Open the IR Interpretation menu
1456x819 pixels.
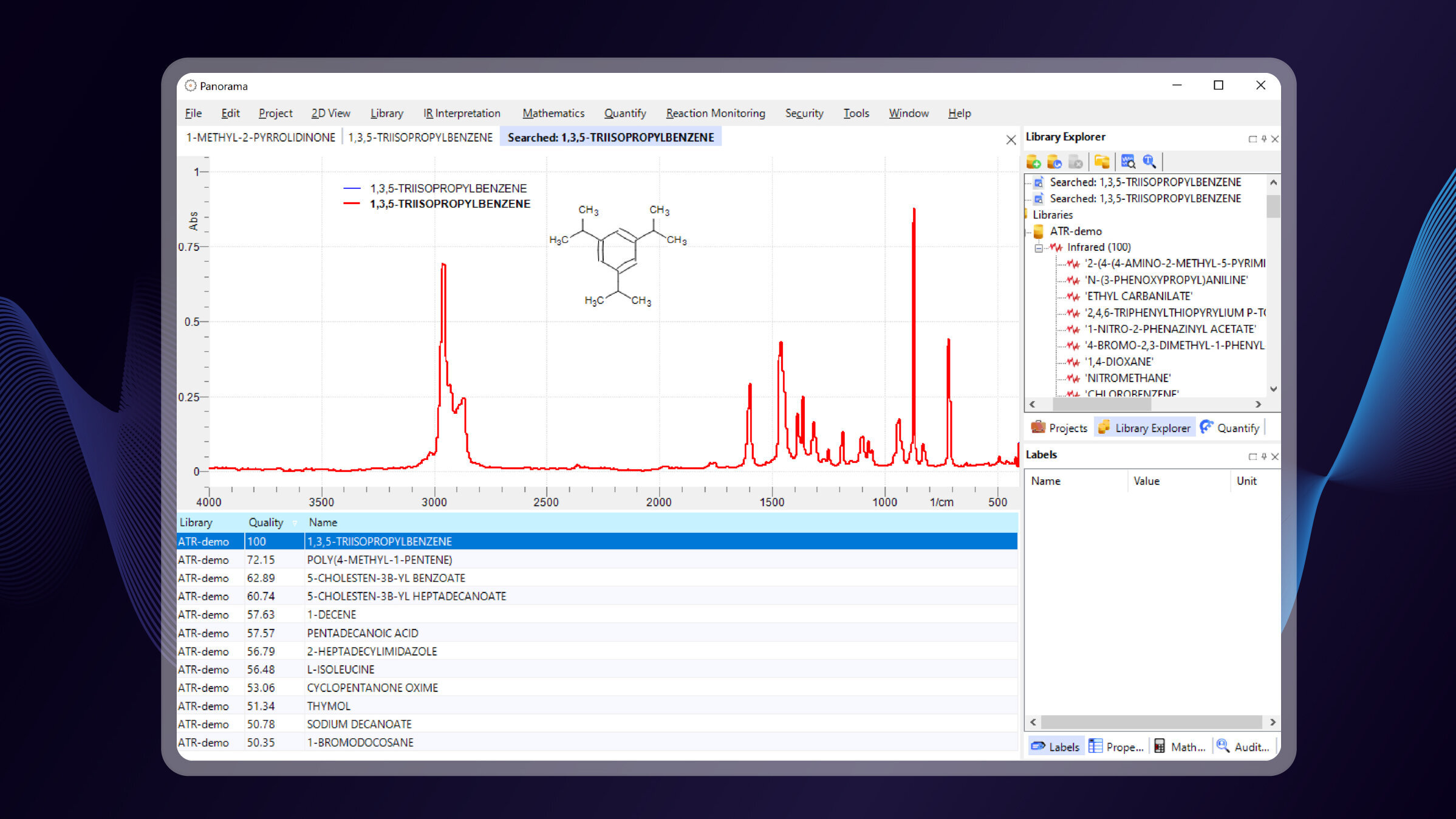pyautogui.click(x=462, y=113)
